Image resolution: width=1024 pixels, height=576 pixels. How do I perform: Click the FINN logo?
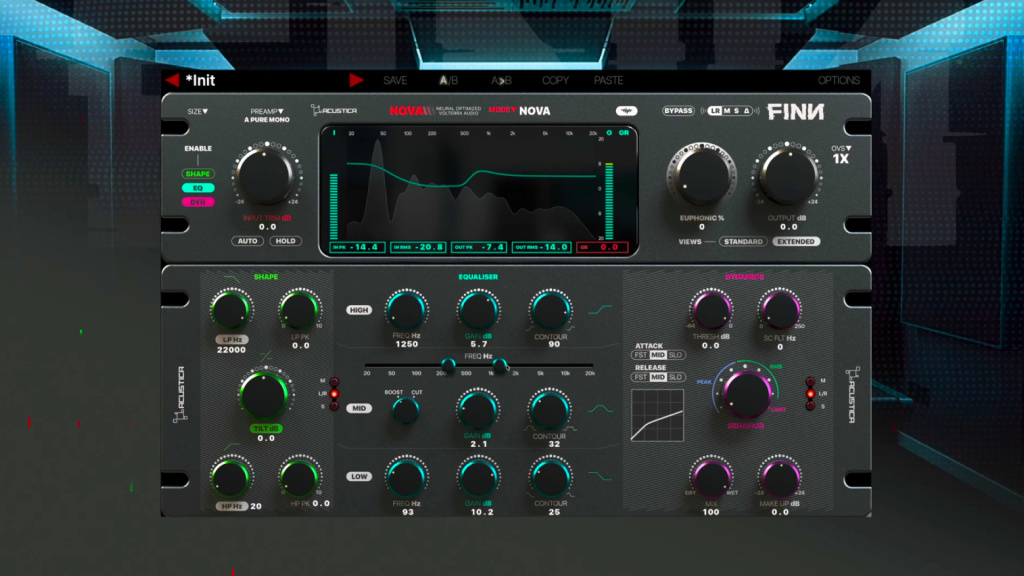point(795,112)
